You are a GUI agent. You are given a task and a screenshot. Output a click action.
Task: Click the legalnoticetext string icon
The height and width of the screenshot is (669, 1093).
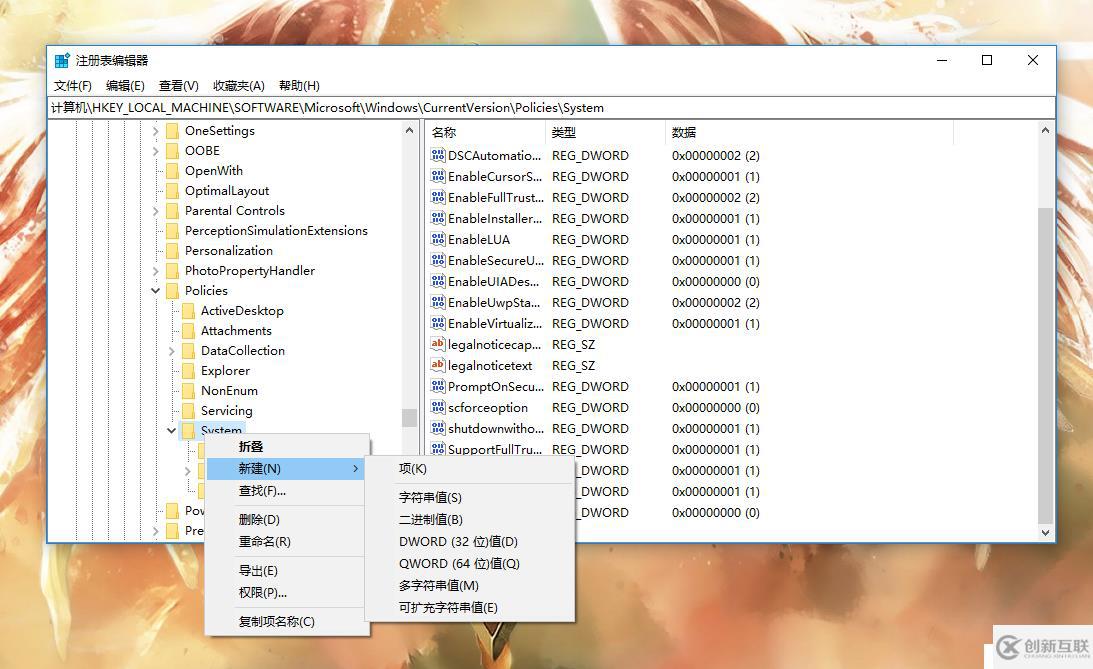438,364
